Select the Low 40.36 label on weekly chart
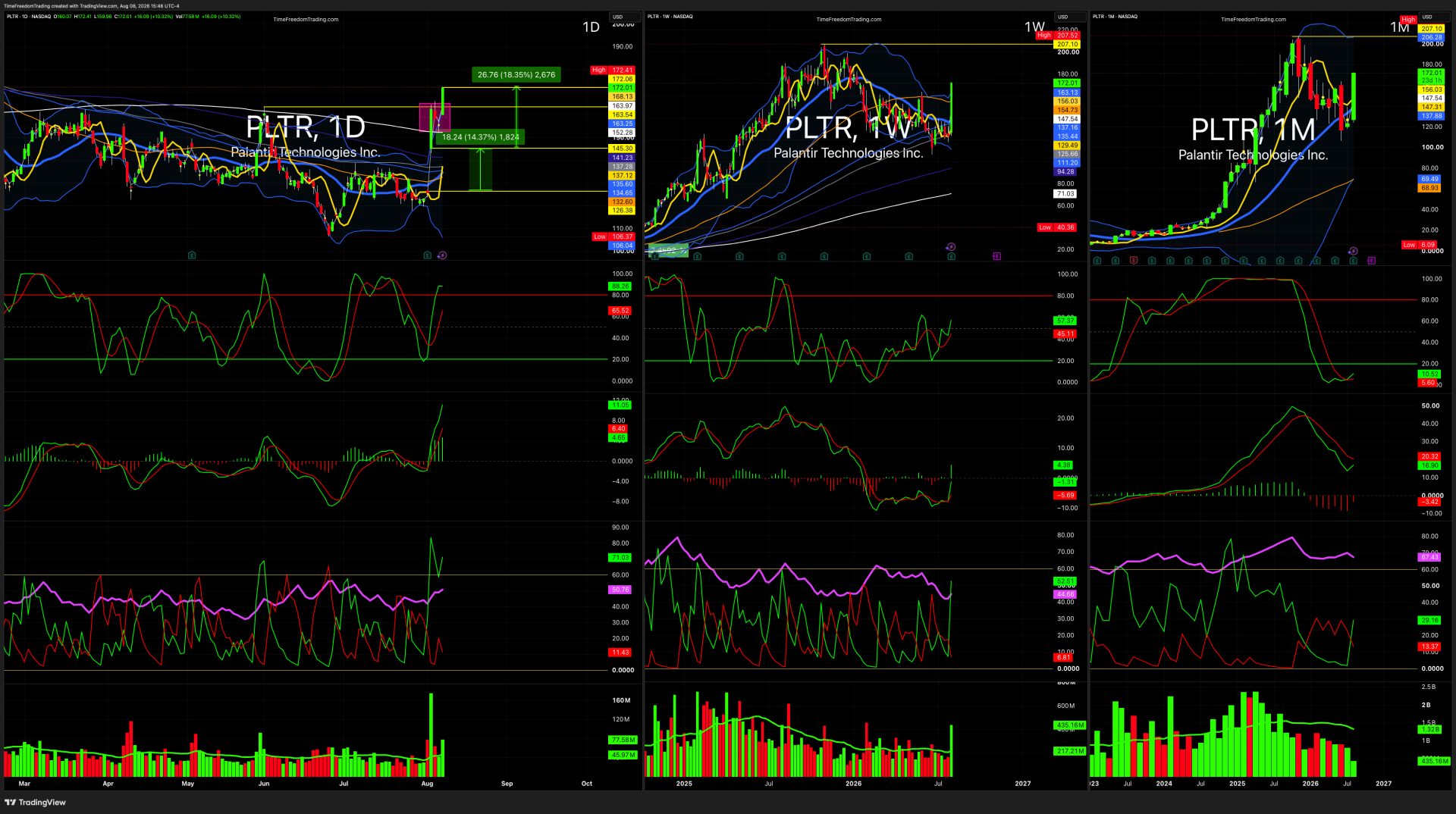The width and height of the screenshot is (1456, 814). pyautogui.click(x=1057, y=227)
